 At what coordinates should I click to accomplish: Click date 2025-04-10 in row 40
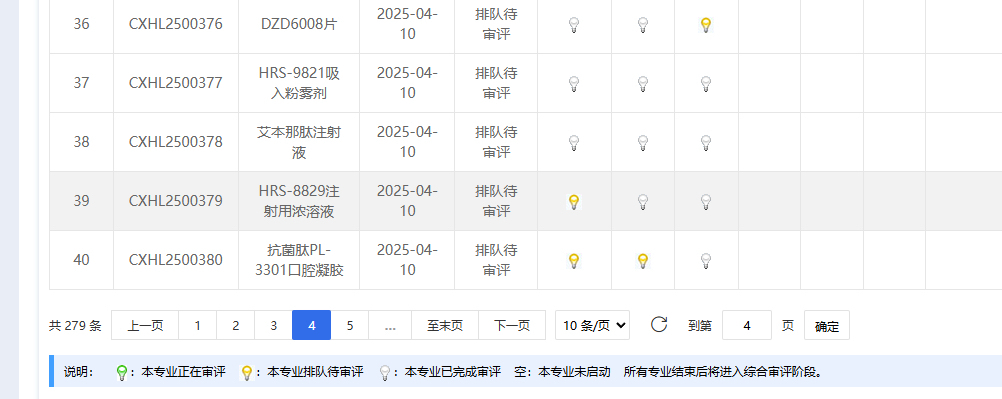point(407,260)
